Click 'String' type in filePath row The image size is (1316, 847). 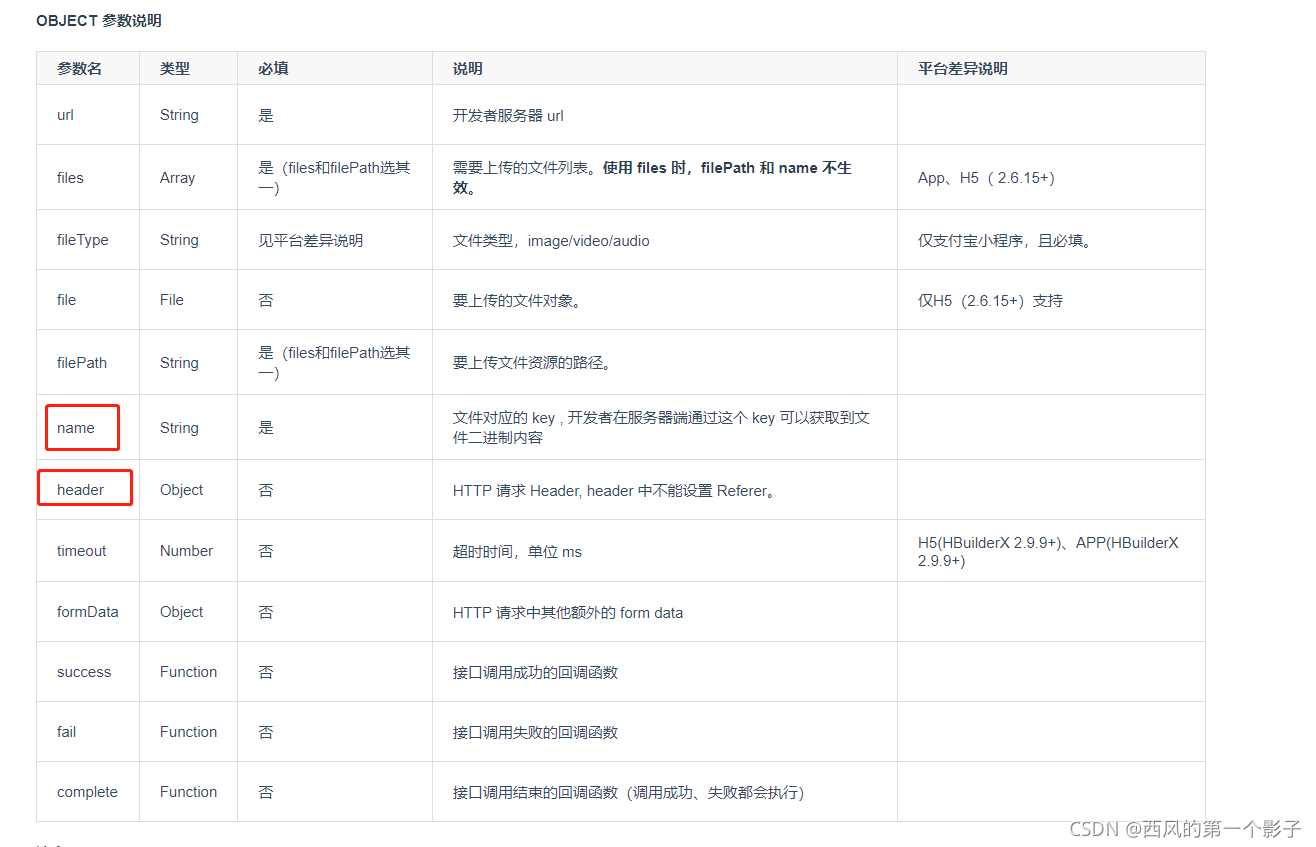click(179, 363)
